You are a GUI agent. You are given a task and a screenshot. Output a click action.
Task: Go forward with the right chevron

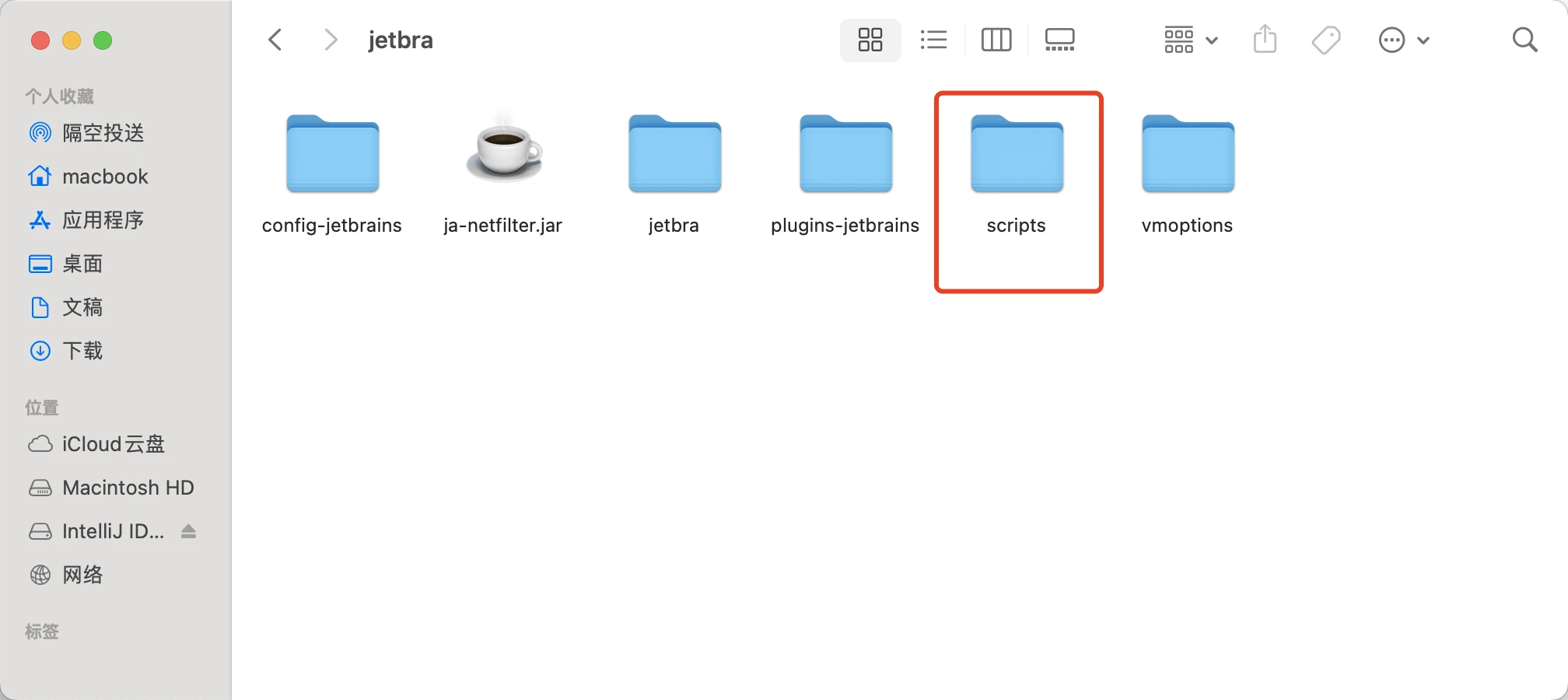pos(331,40)
